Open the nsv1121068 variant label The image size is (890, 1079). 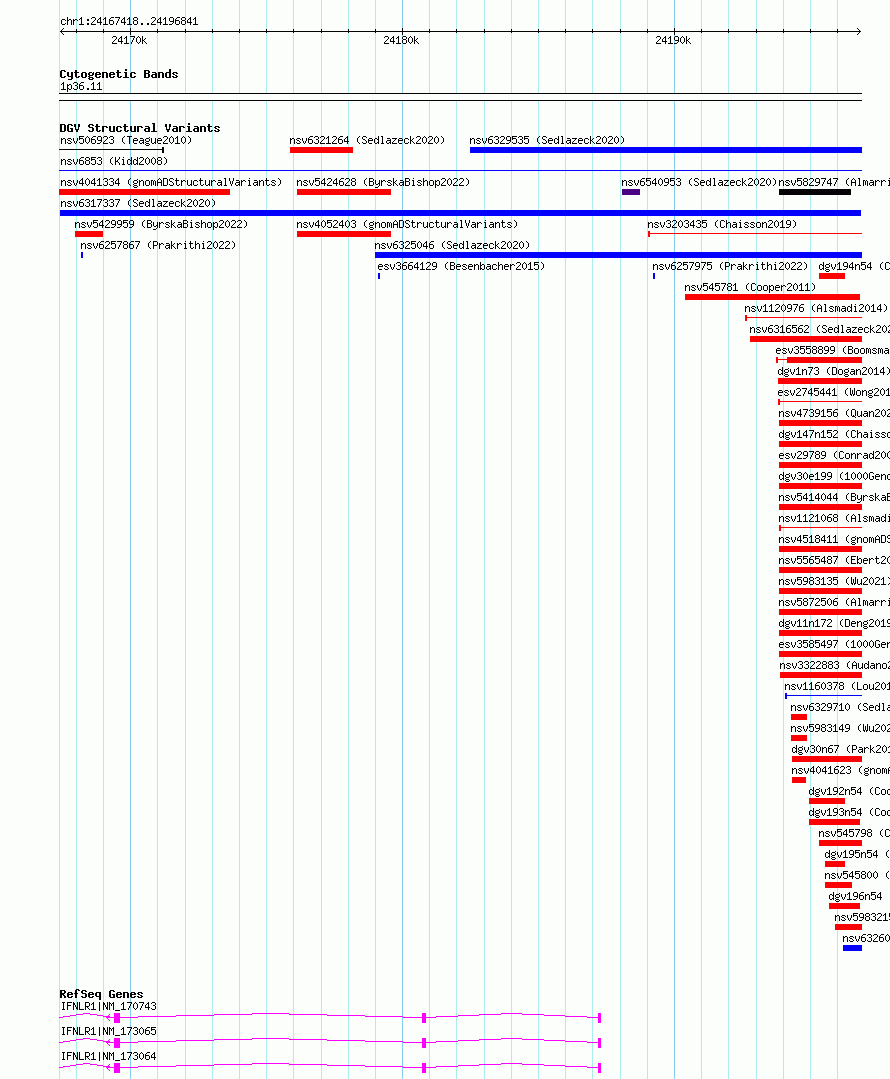point(834,518)
